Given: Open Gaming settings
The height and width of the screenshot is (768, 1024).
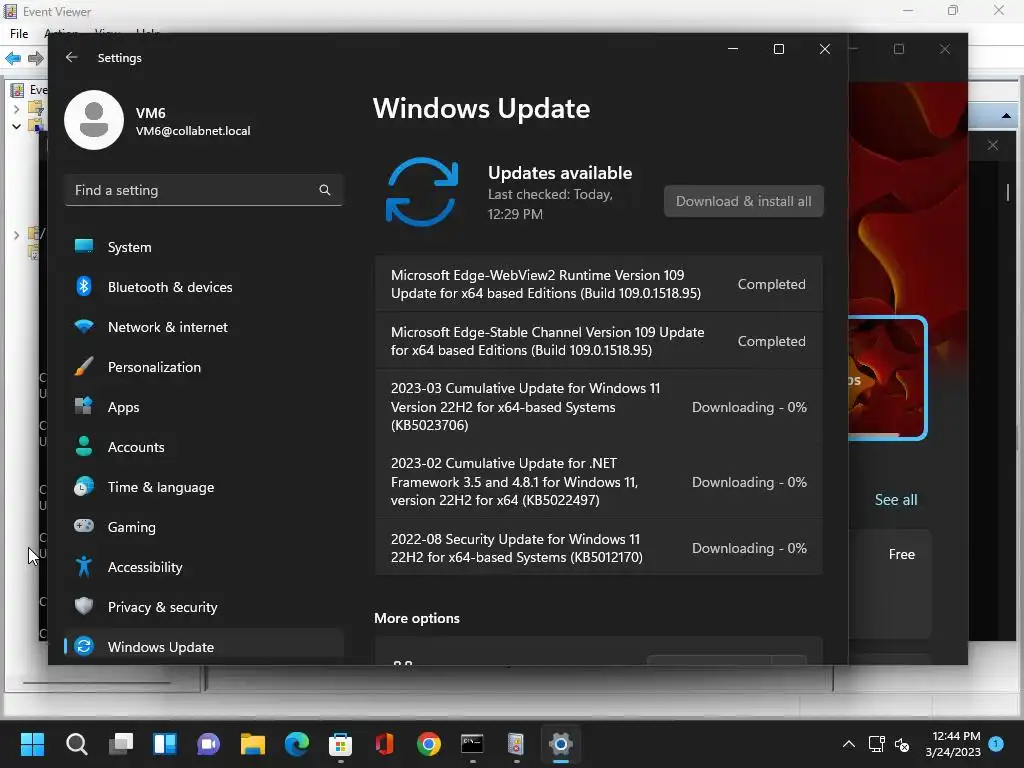Looking at the screenshot, I should tap(204, 527).
